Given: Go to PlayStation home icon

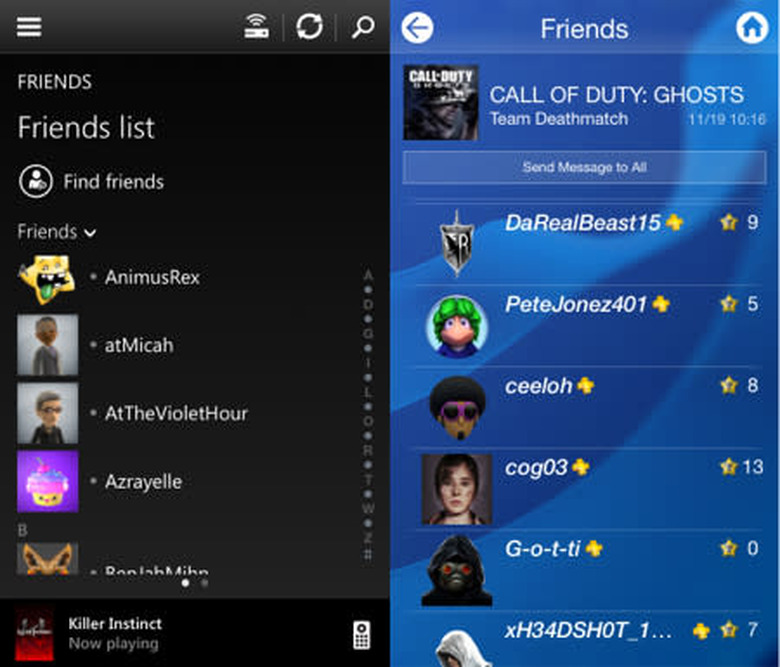Looking at the screenshot, I should 752,27.
